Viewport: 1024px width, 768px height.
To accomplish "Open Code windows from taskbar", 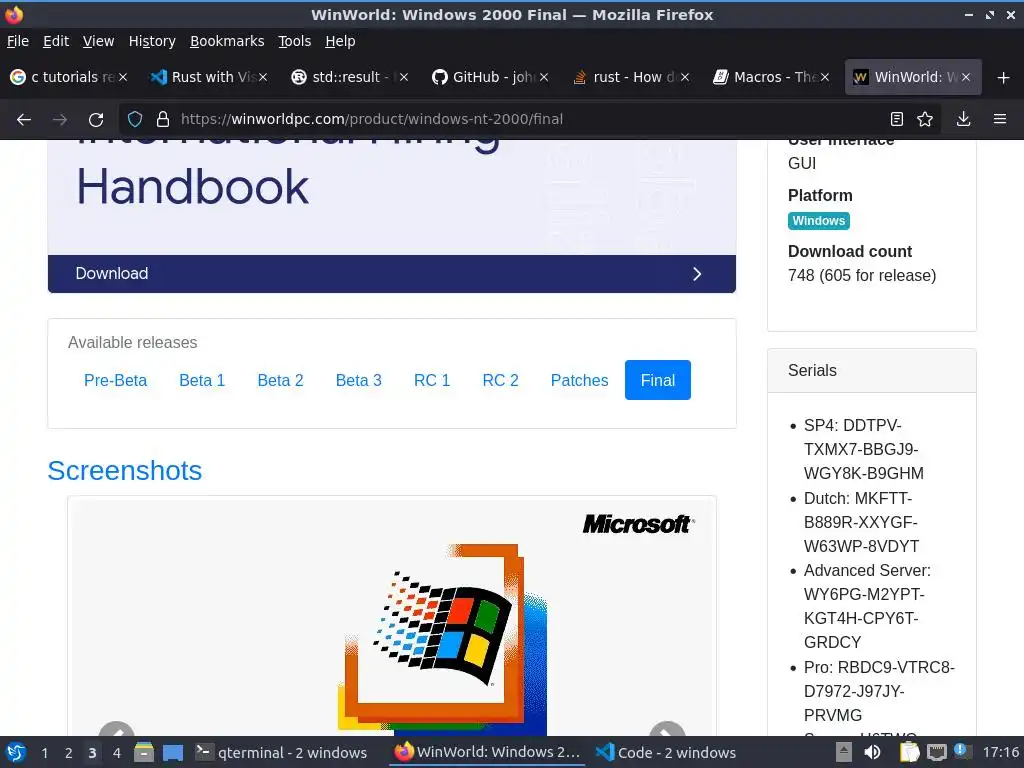I will pyautogui.click(x=667, y=752).
